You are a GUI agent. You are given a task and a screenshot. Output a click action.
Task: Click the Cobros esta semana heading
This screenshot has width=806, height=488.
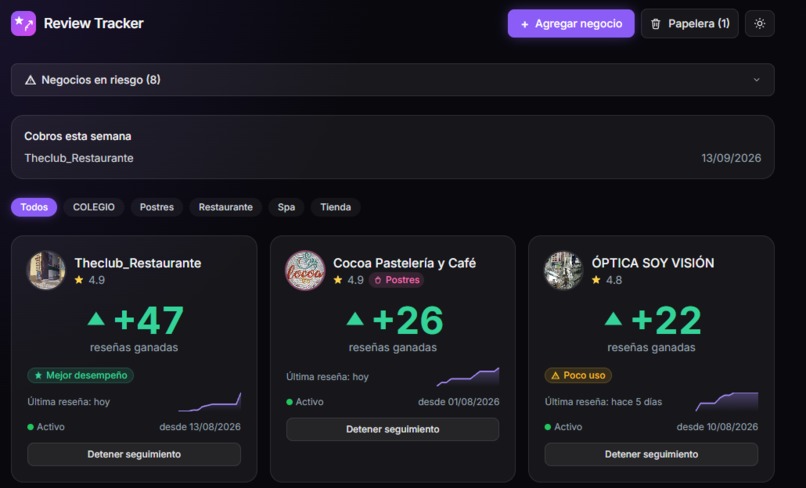click(x=78, y=136)
